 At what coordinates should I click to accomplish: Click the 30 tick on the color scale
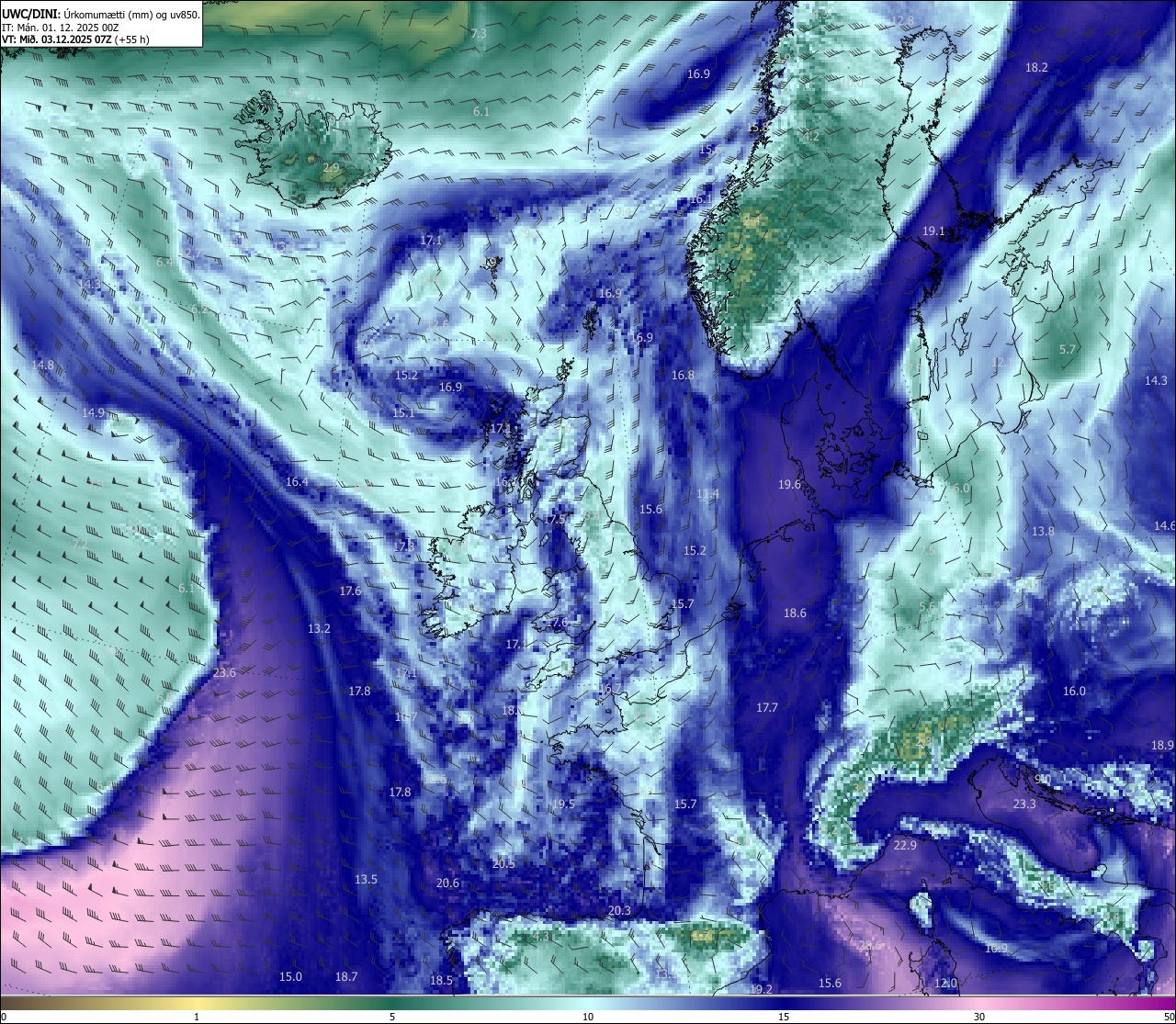[979, 1017]
